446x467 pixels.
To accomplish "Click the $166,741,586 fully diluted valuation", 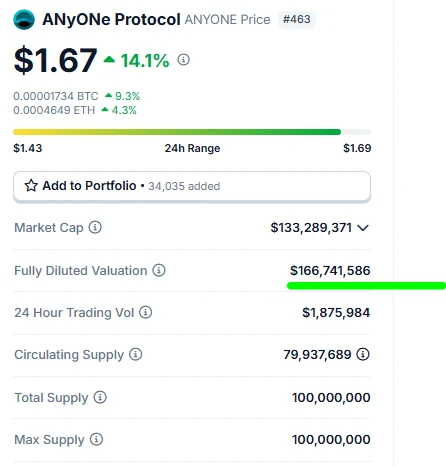I will pos(330,270).
